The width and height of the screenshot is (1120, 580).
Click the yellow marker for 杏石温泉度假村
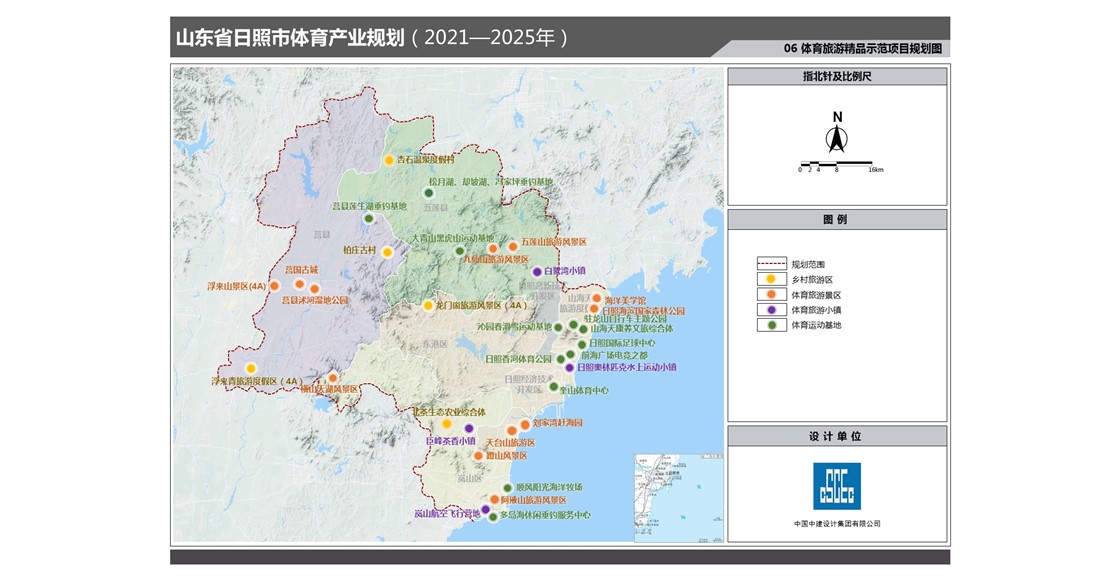389,160
